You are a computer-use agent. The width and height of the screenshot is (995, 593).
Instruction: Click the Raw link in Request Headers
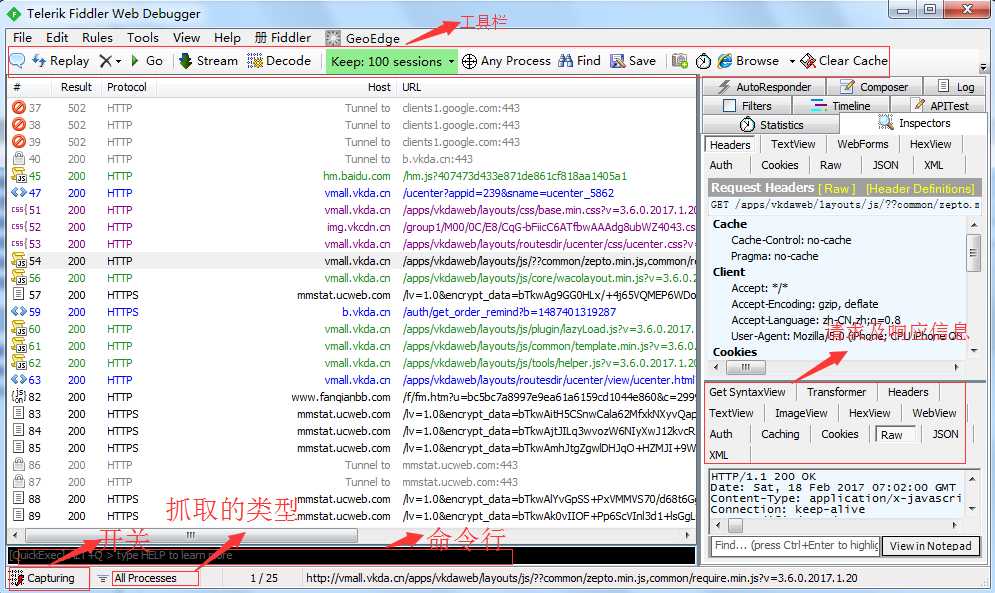(836, 189)
